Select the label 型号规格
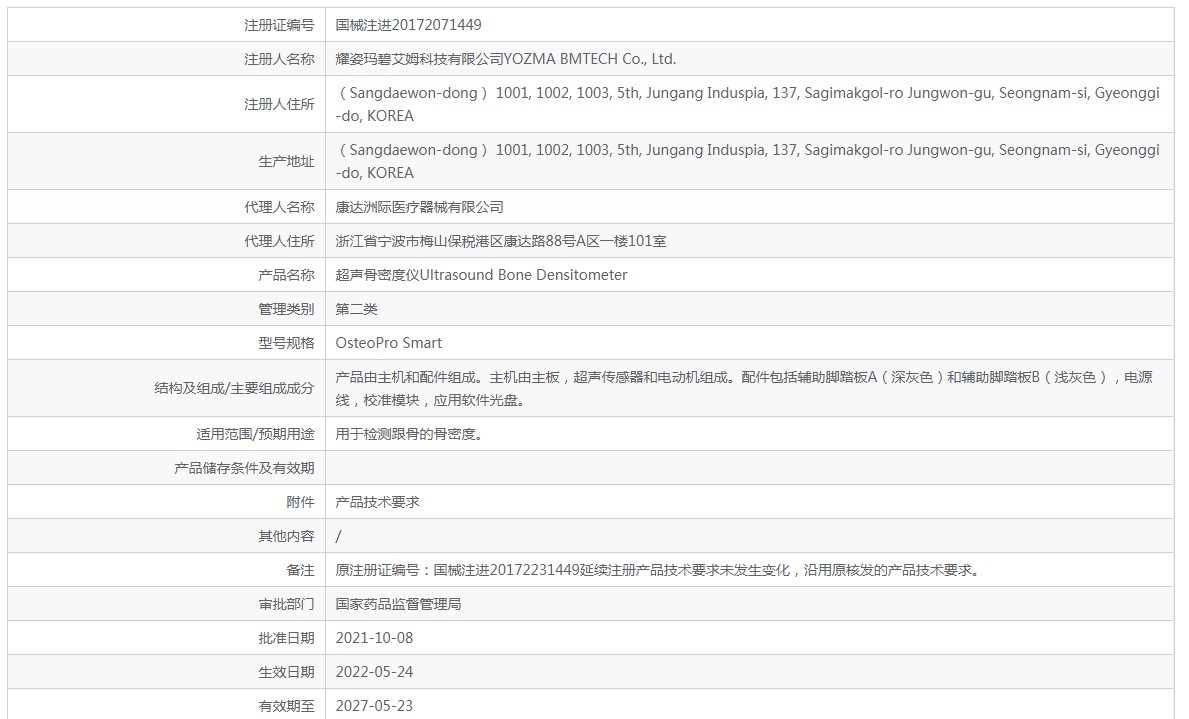The height and width of the screenshot is (719, 1189). tap(286, 343)
